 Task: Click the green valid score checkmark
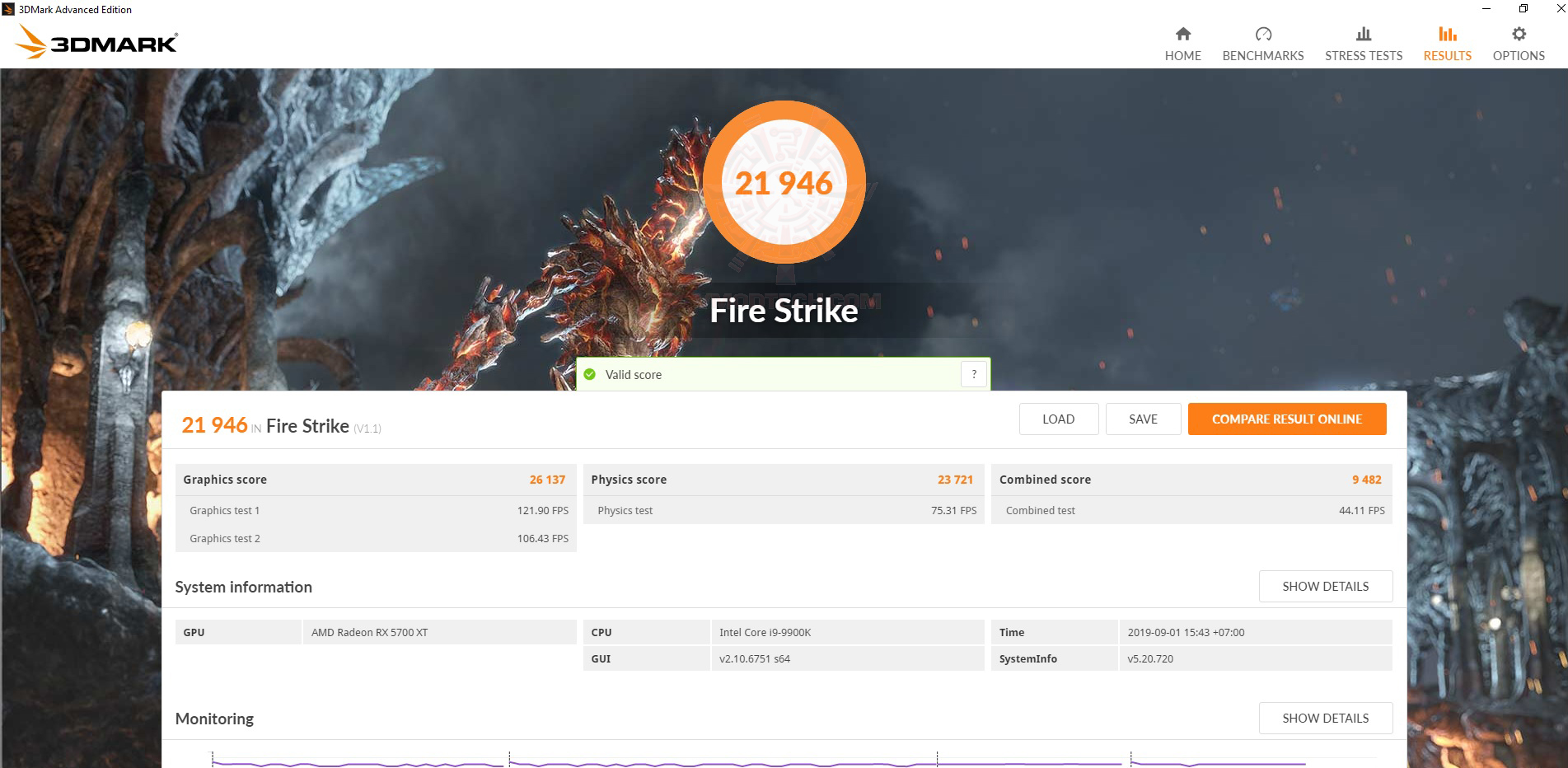pyautogui.click(x=590, y=374)
